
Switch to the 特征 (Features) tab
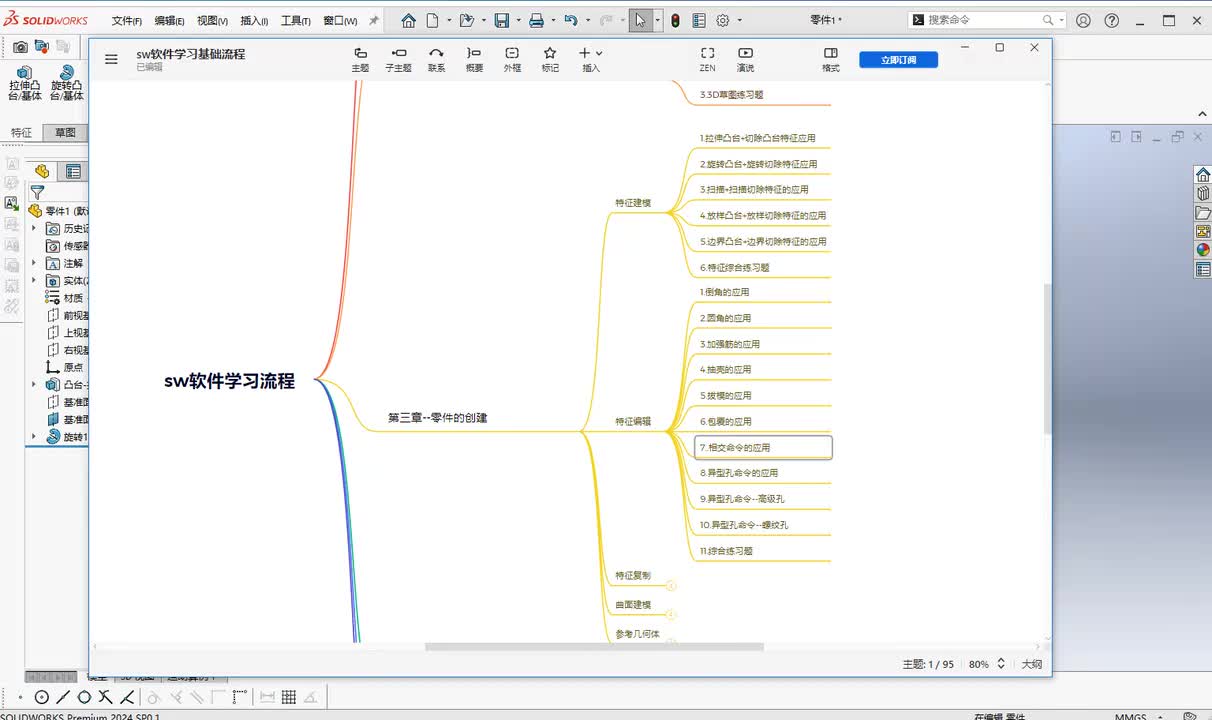(x=21, y=132)
